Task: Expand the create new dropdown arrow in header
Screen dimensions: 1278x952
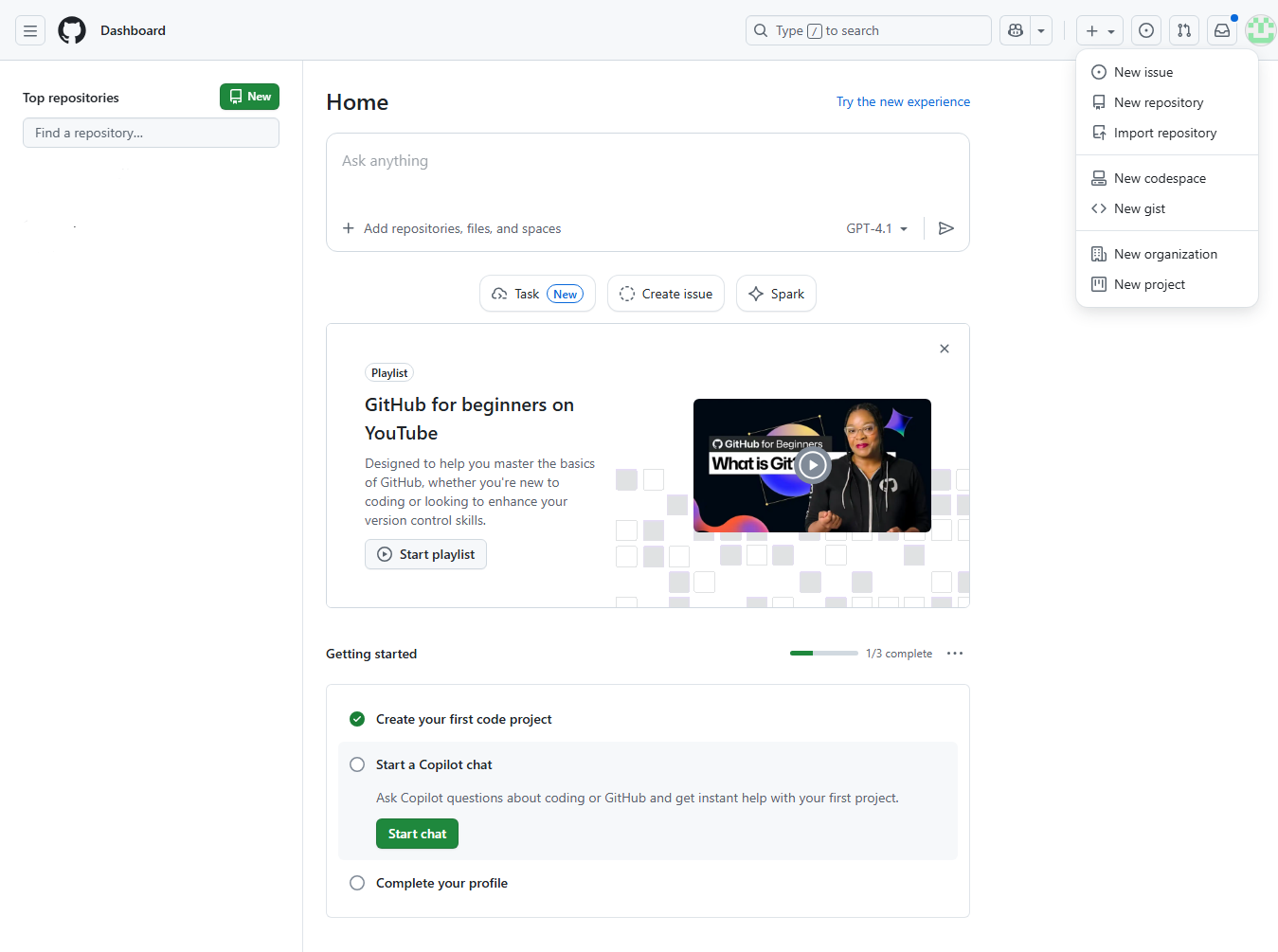Action: point(1111,29)
